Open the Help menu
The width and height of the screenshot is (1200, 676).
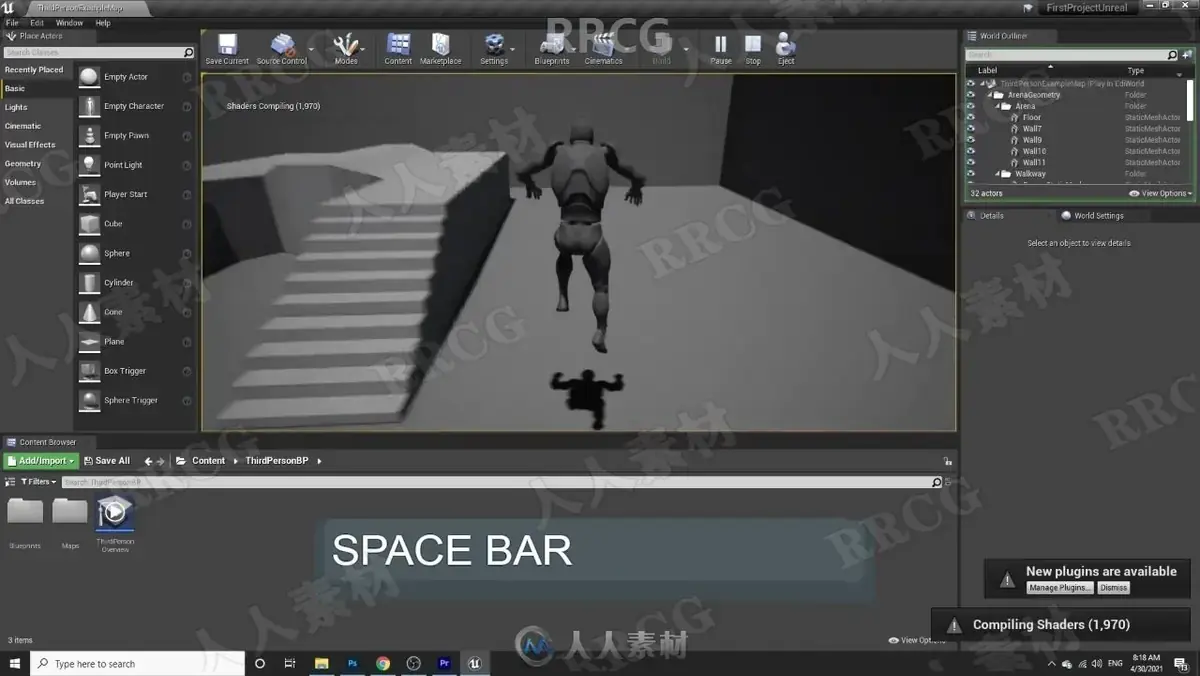point(103,22)
